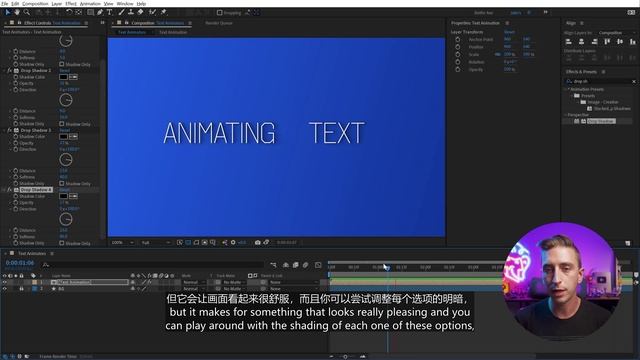
Task: Select the Clone Stamp tool
Action: click(x=131, y=12)
